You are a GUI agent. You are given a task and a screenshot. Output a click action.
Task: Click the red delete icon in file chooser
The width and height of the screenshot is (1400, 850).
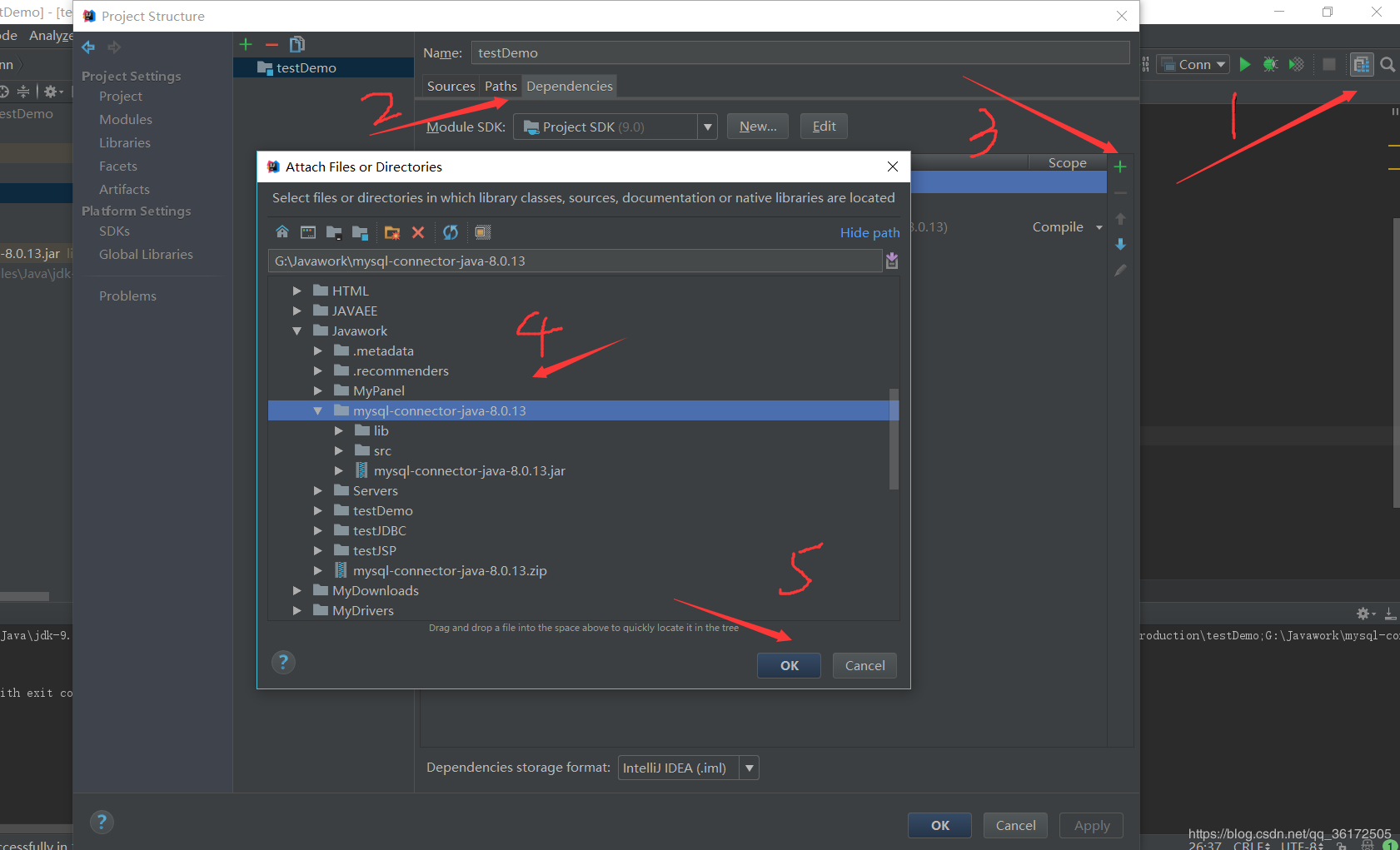[x=418, y=232]
